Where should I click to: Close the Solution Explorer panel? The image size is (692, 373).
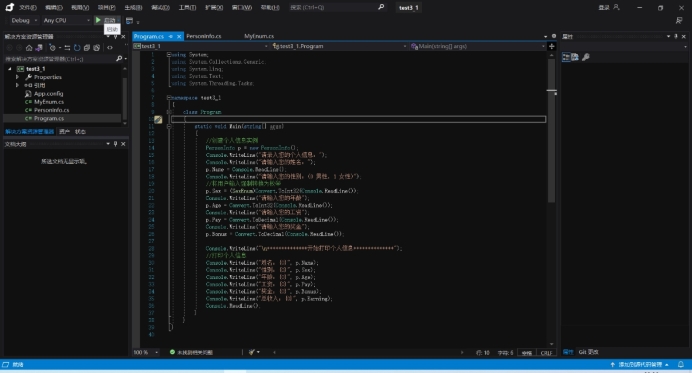(124, 37)
